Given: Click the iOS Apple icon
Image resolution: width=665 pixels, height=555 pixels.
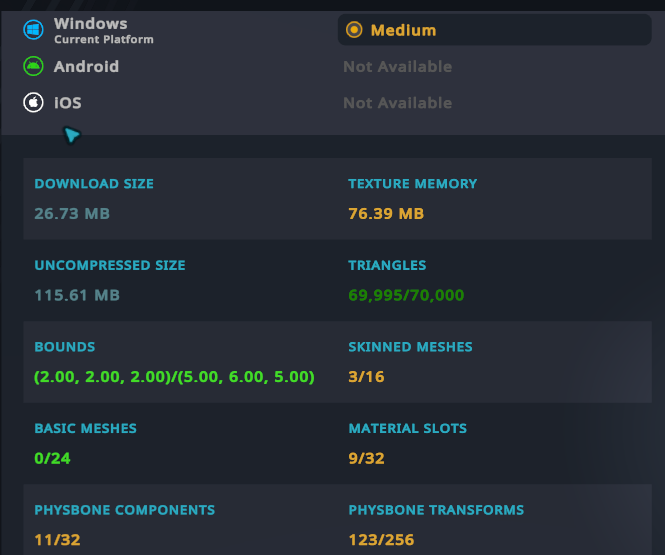Looking at the screenshot, I should tap(33, 102).
